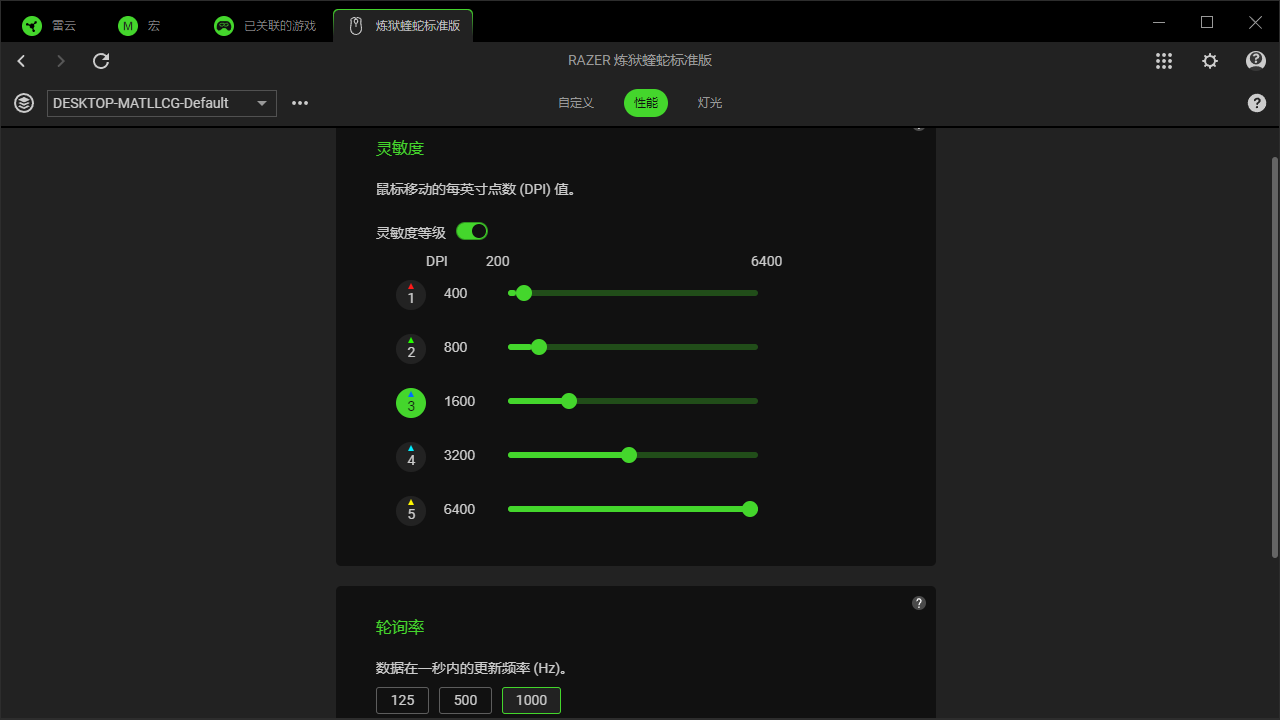The height and width of the screenshot is (720, 1280).
Task: Maximize the Razer Synapse window
Action: [1207, 22]
